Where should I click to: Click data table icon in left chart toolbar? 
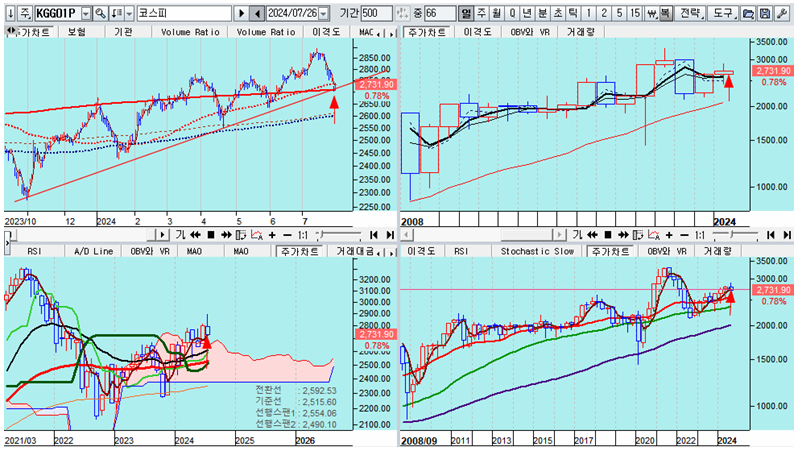(x=241, y=235)
